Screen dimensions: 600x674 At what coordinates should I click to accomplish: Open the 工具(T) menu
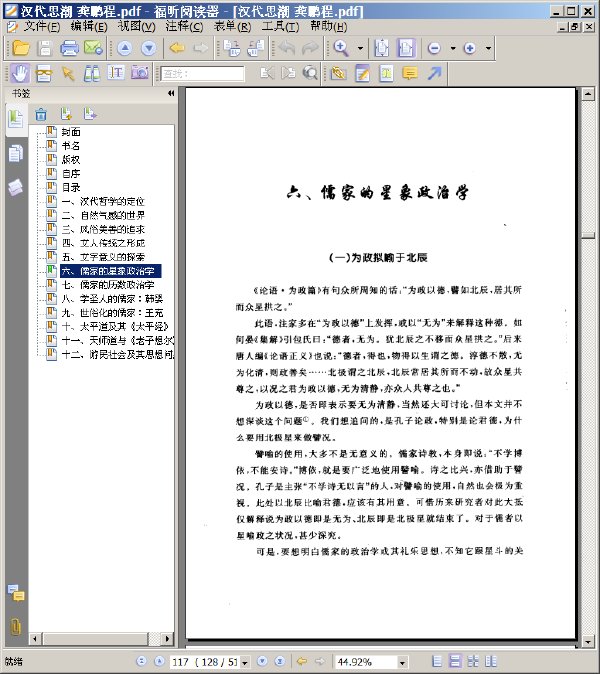(281, 27)
